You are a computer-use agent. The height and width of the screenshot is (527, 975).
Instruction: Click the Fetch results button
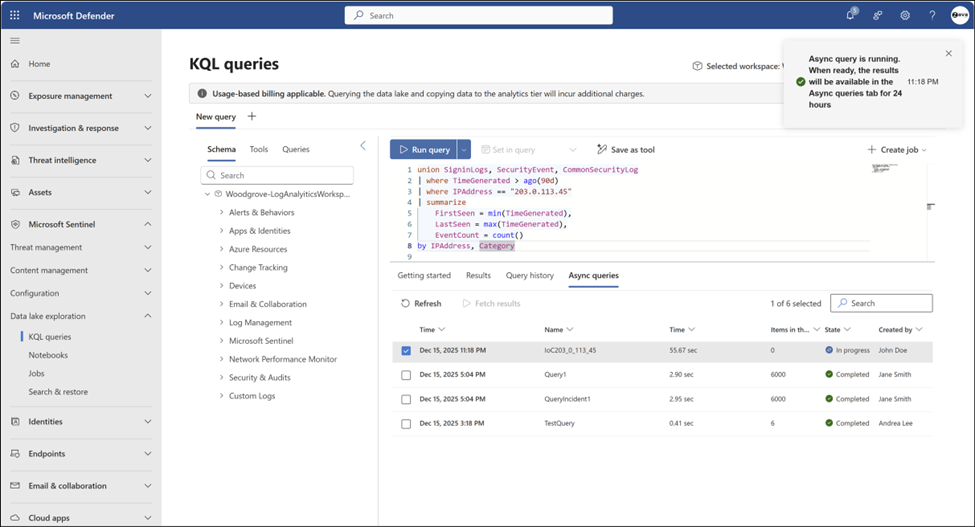coord(492,303)
